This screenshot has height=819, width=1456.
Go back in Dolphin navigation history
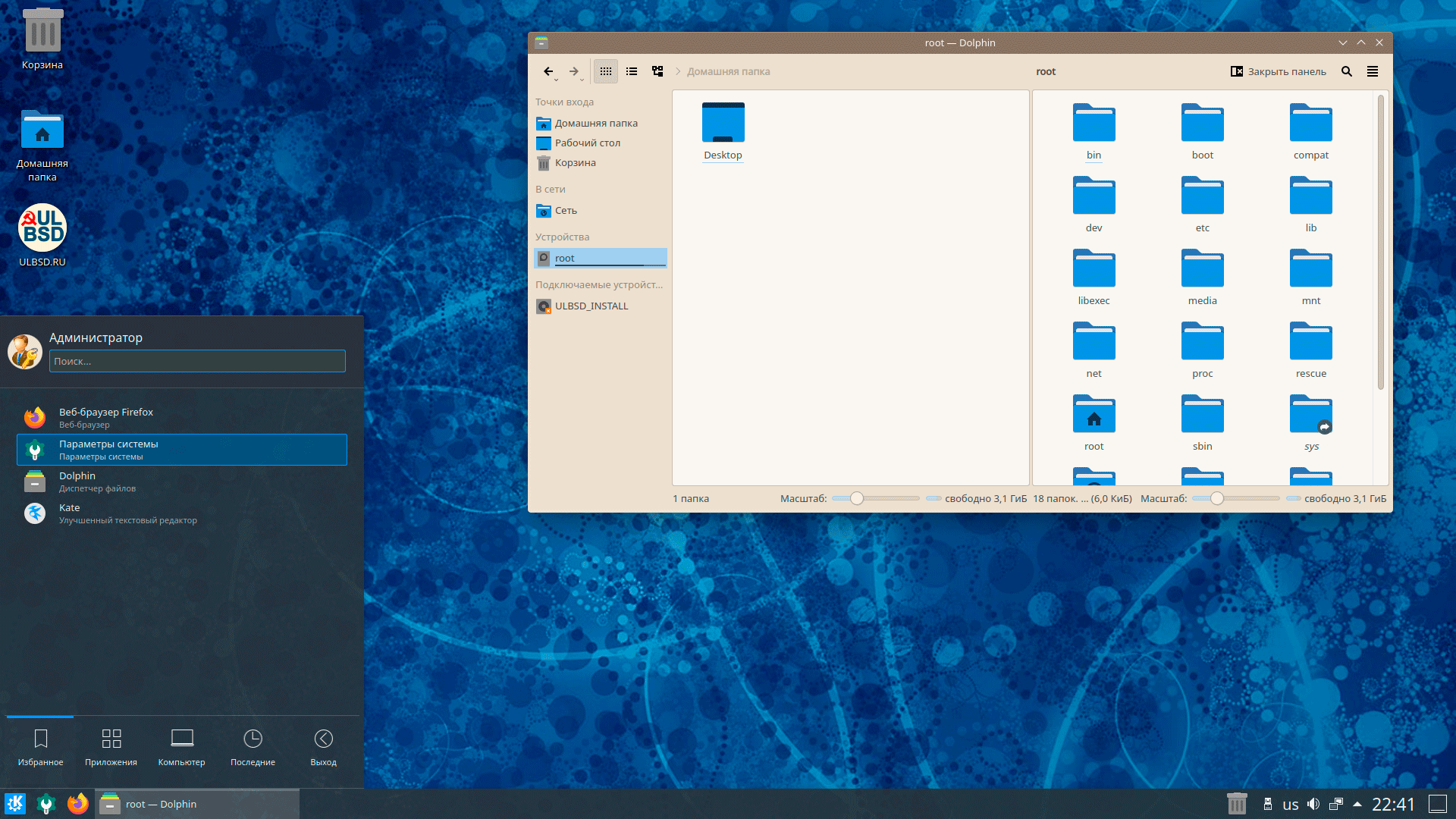tap(548, 71)
